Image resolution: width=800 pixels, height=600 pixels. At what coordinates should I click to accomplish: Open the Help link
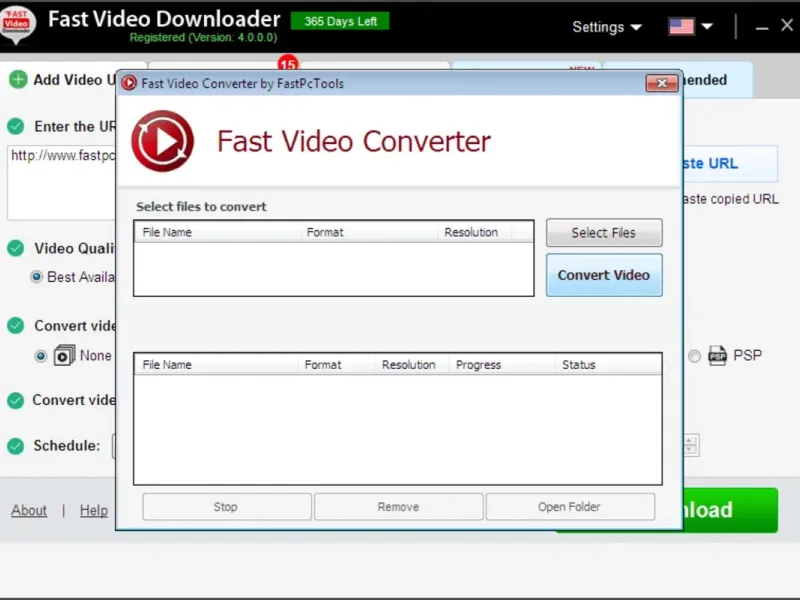point(94,510)
